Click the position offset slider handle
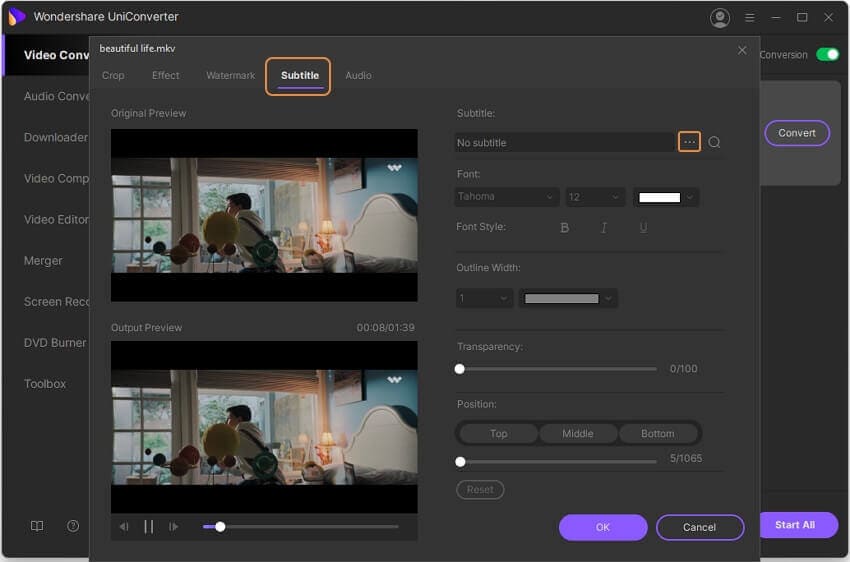Viewport: 850px width, 562px height. click(460, 462)
